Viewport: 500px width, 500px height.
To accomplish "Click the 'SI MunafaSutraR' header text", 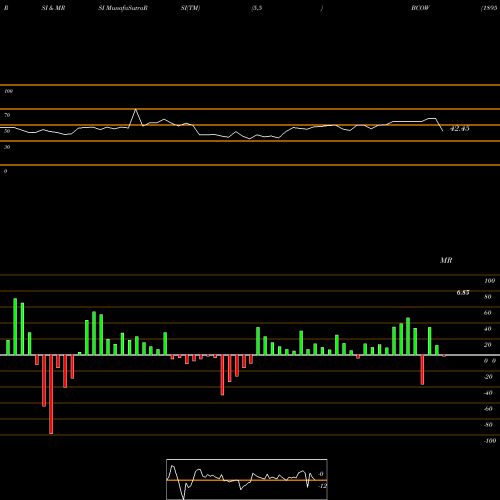I will point(123,8).
